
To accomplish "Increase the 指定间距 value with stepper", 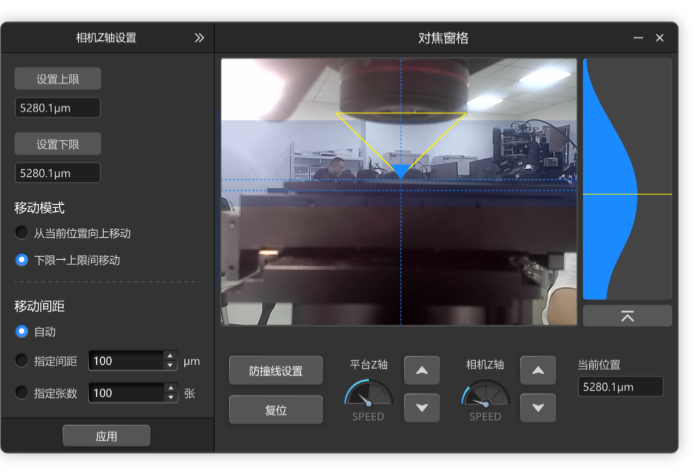I will (x=170, y=356).
